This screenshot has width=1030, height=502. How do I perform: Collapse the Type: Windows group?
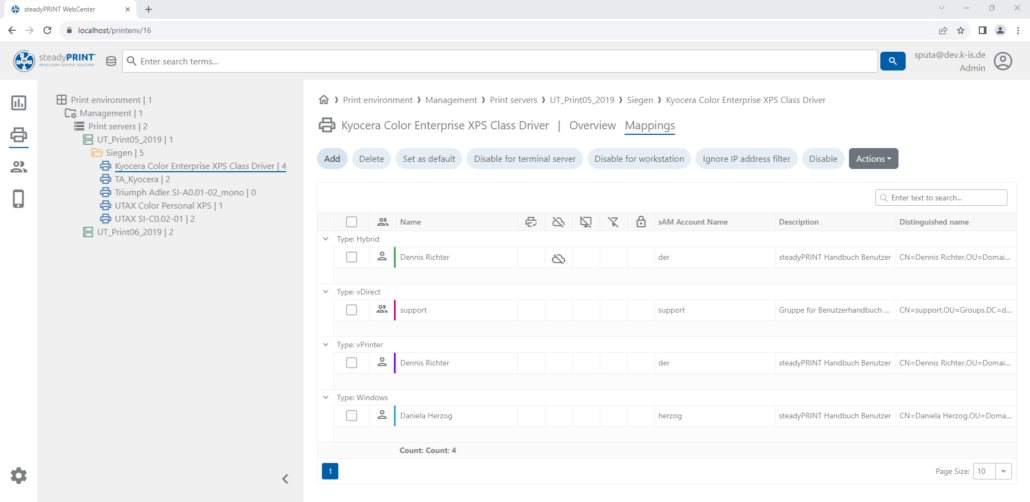click(x=325, y=397)
